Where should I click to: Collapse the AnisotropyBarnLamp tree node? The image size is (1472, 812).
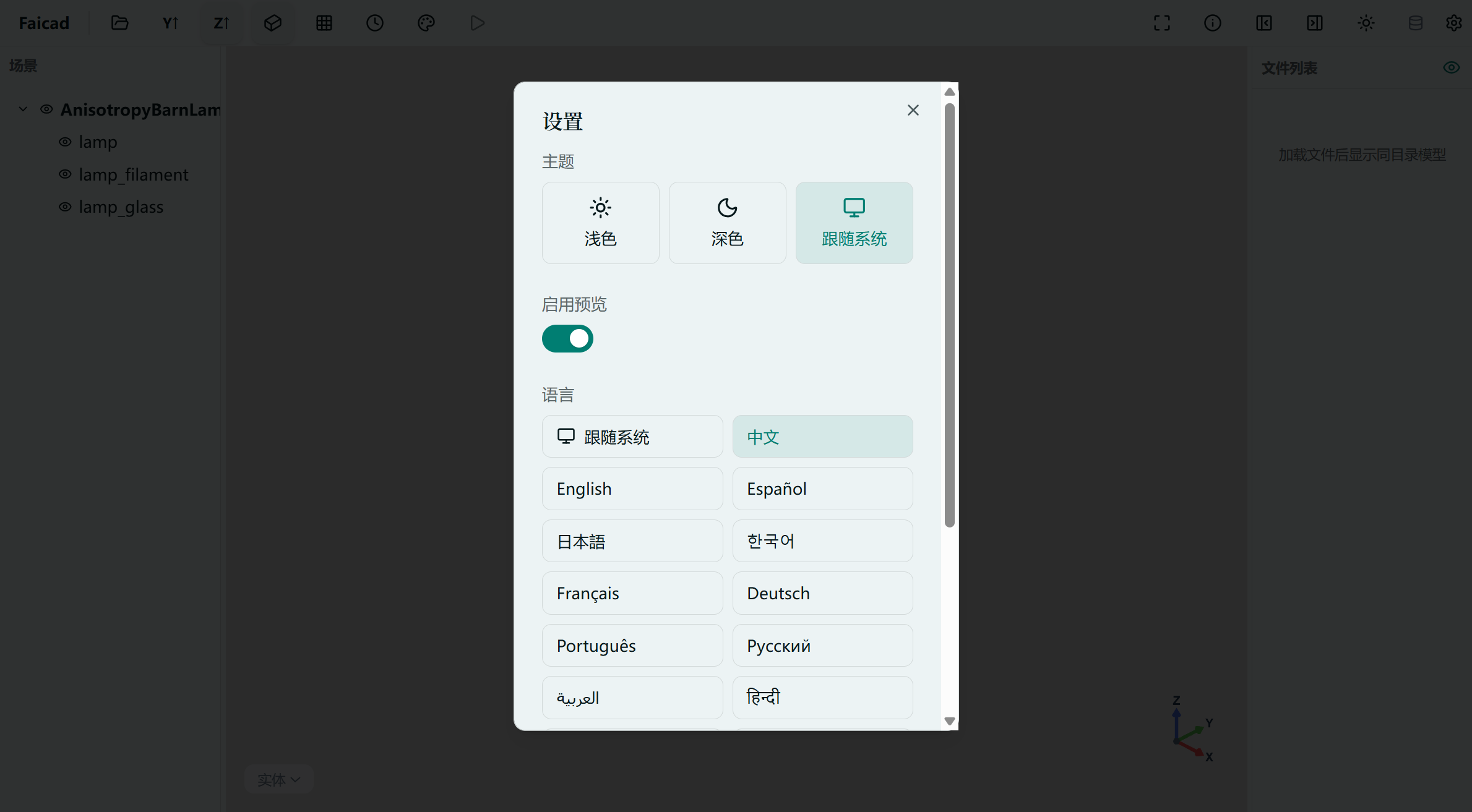(23, 109)
